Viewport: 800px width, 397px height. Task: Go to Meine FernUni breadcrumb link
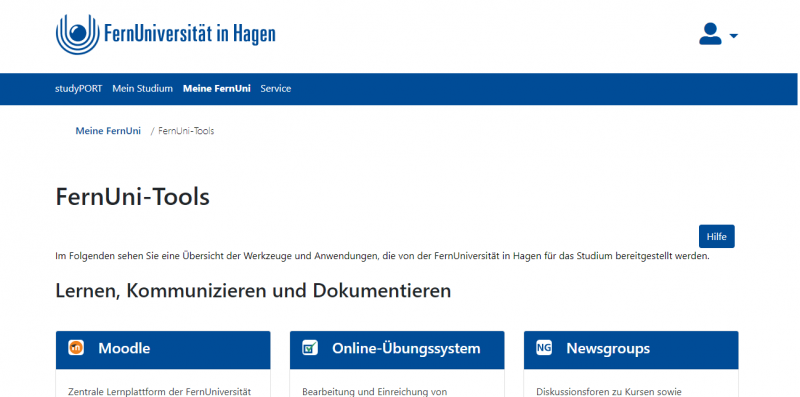click(x=108, y=131)
